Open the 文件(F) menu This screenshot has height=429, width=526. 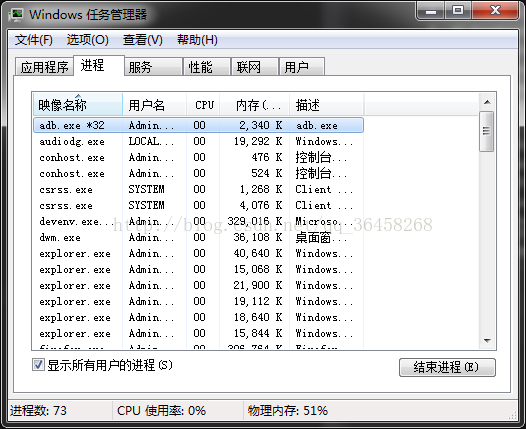pos(34,40)
